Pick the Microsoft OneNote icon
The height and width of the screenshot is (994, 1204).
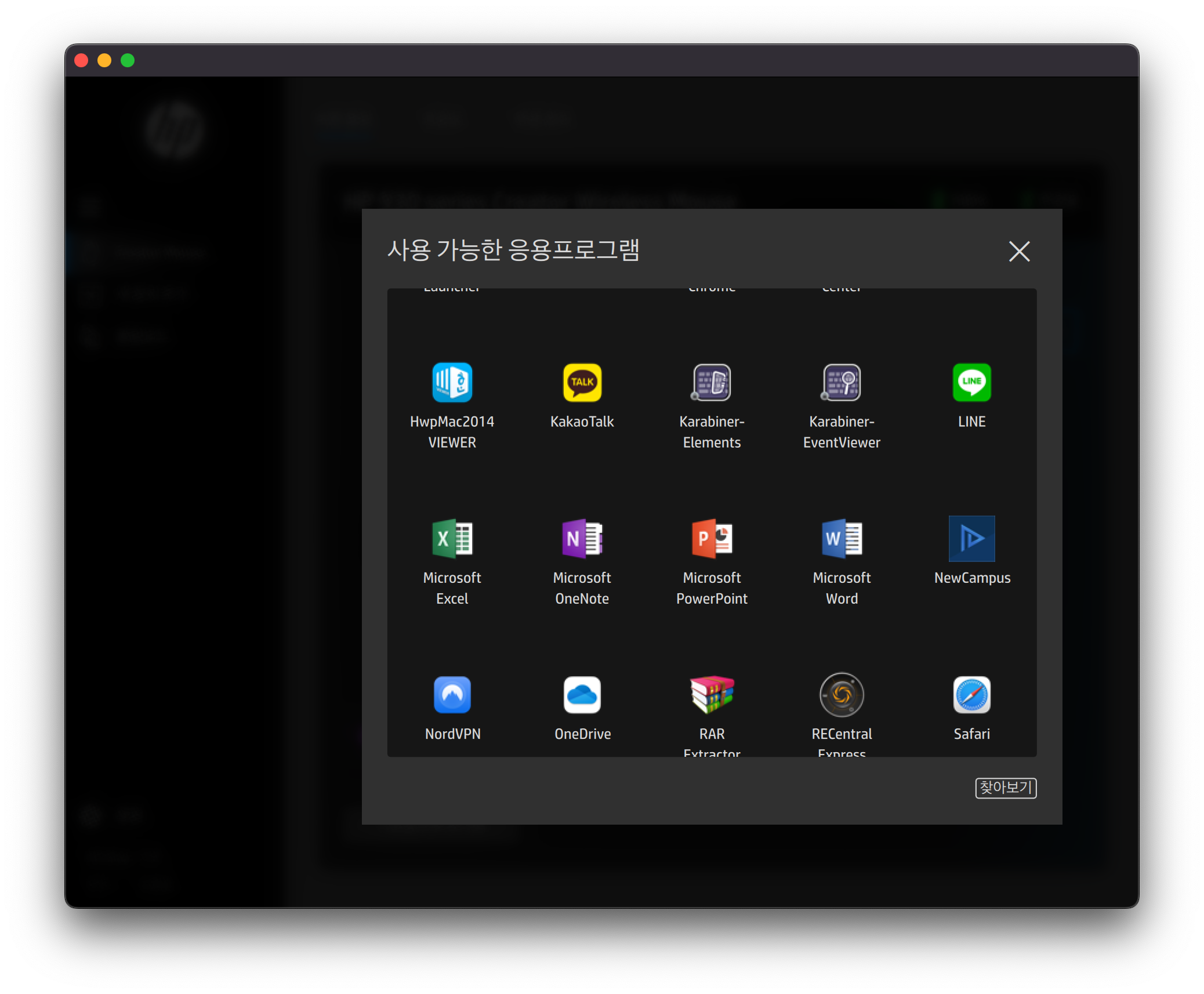click(x=582, y=539)
